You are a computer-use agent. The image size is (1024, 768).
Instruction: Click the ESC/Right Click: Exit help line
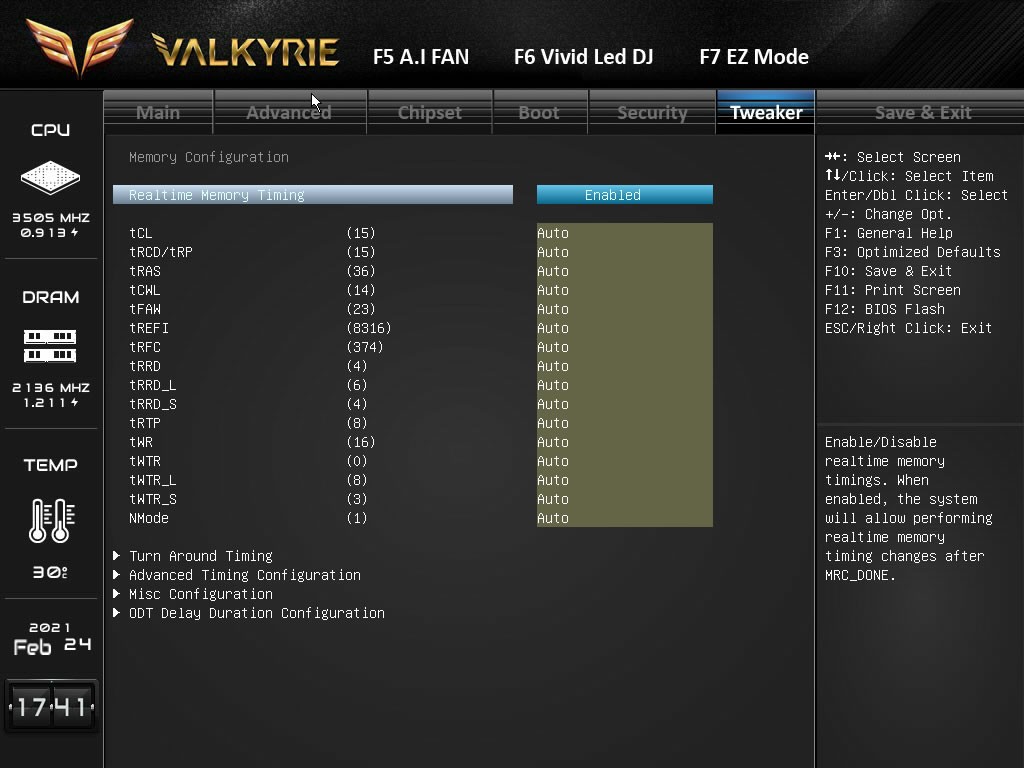pos(908,328)
